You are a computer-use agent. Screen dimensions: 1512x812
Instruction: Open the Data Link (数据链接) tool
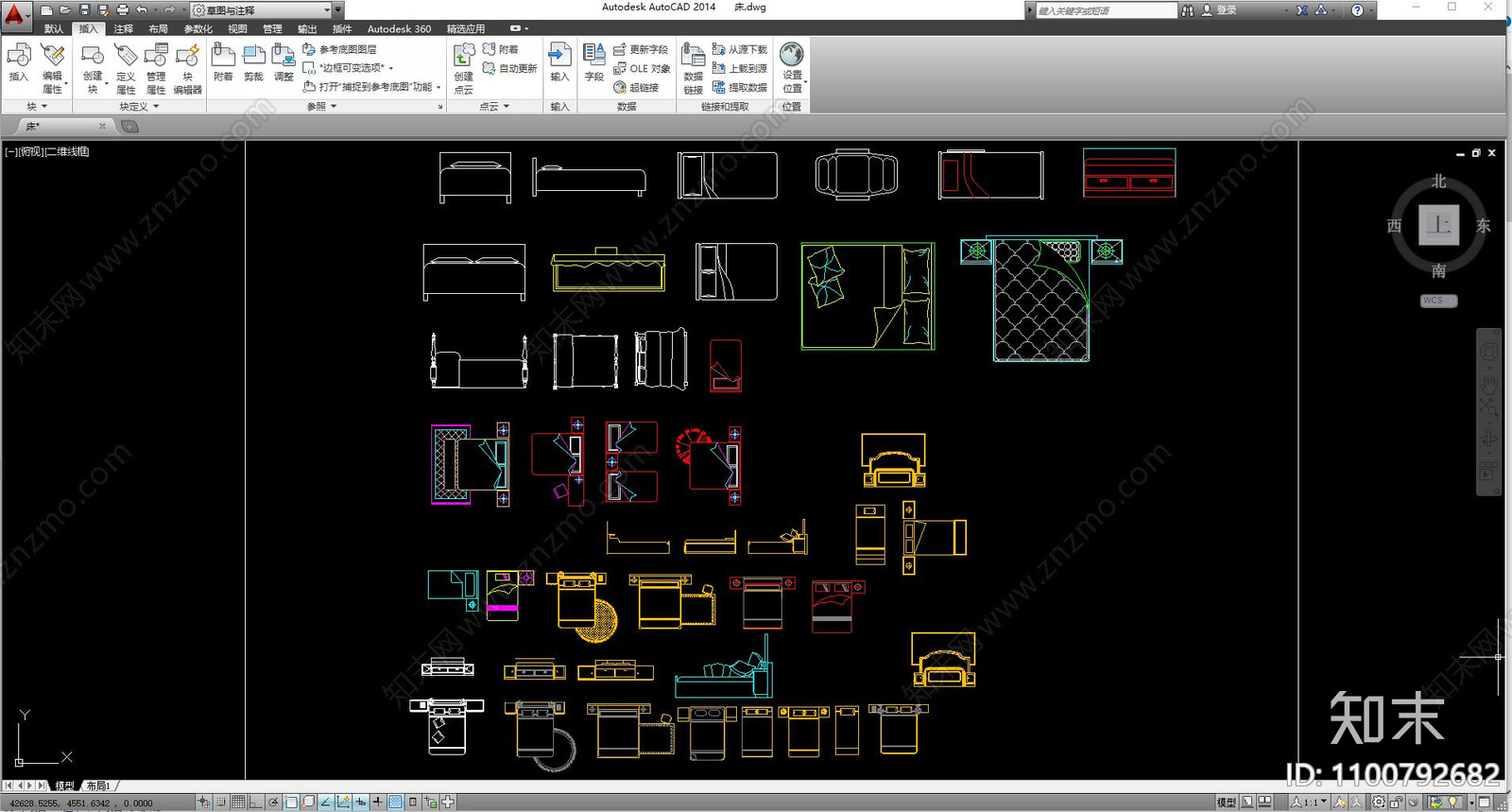[x=694, y=68]
